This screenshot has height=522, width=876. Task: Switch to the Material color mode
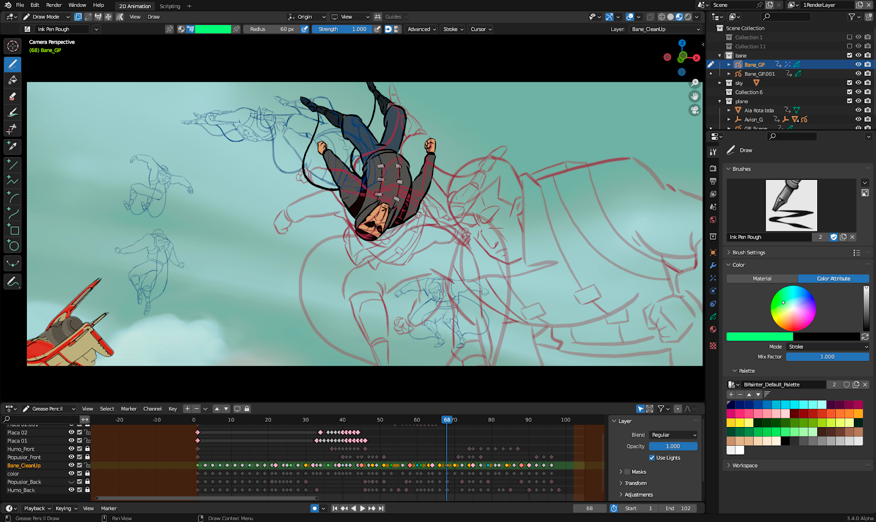762,279
